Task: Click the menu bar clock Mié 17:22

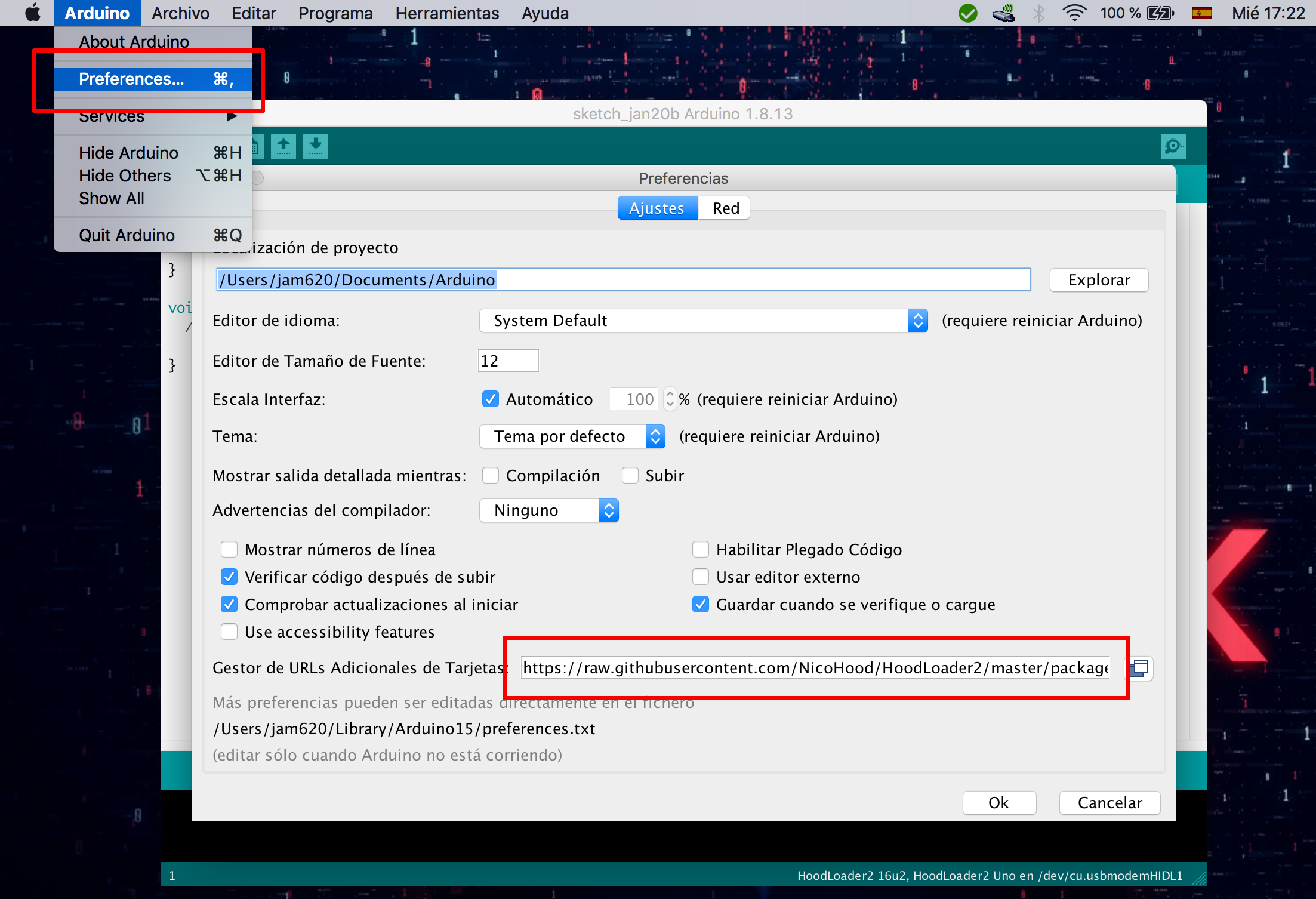Action: point(1268,13)
